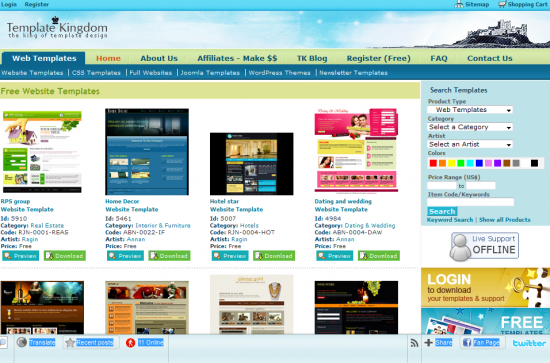
Task: Open the TK Blog menu item
Action: pyautogui.click(x=312, y=58)
